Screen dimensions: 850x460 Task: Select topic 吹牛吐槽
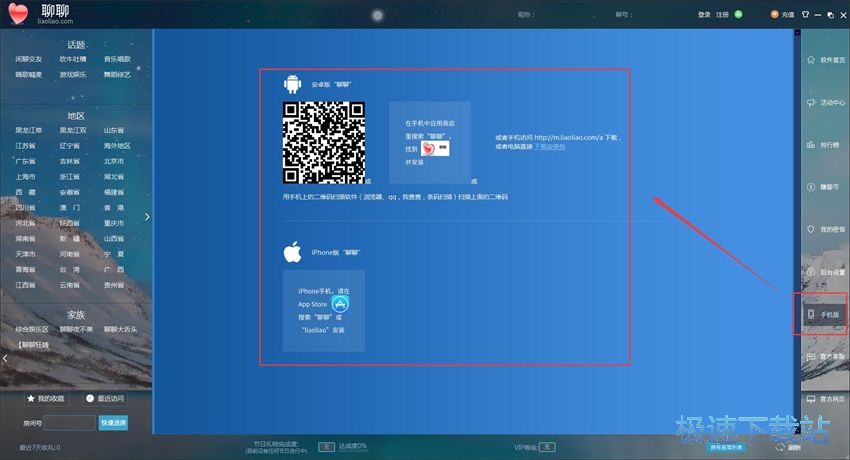(73, 59)
